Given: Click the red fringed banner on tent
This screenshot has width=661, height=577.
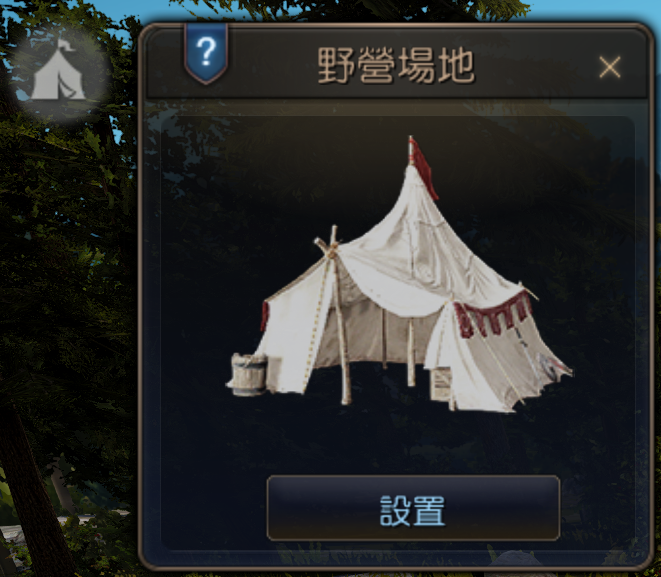Looking at the screenshot, I should click(494, 316).
